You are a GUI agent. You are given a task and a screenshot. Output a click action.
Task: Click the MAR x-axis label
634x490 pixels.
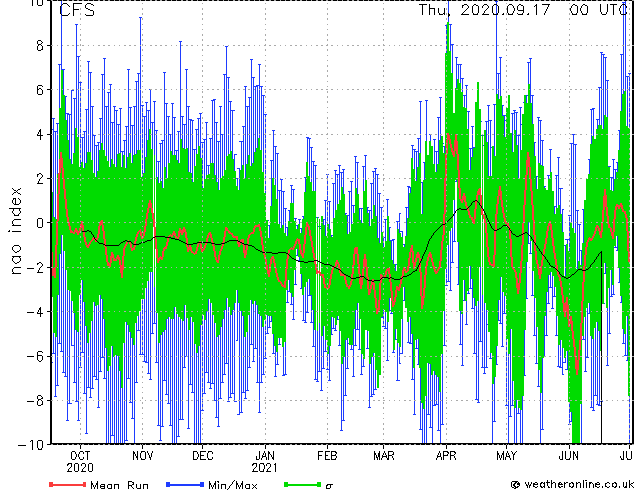pyautogui.click(x=384, y=456)
